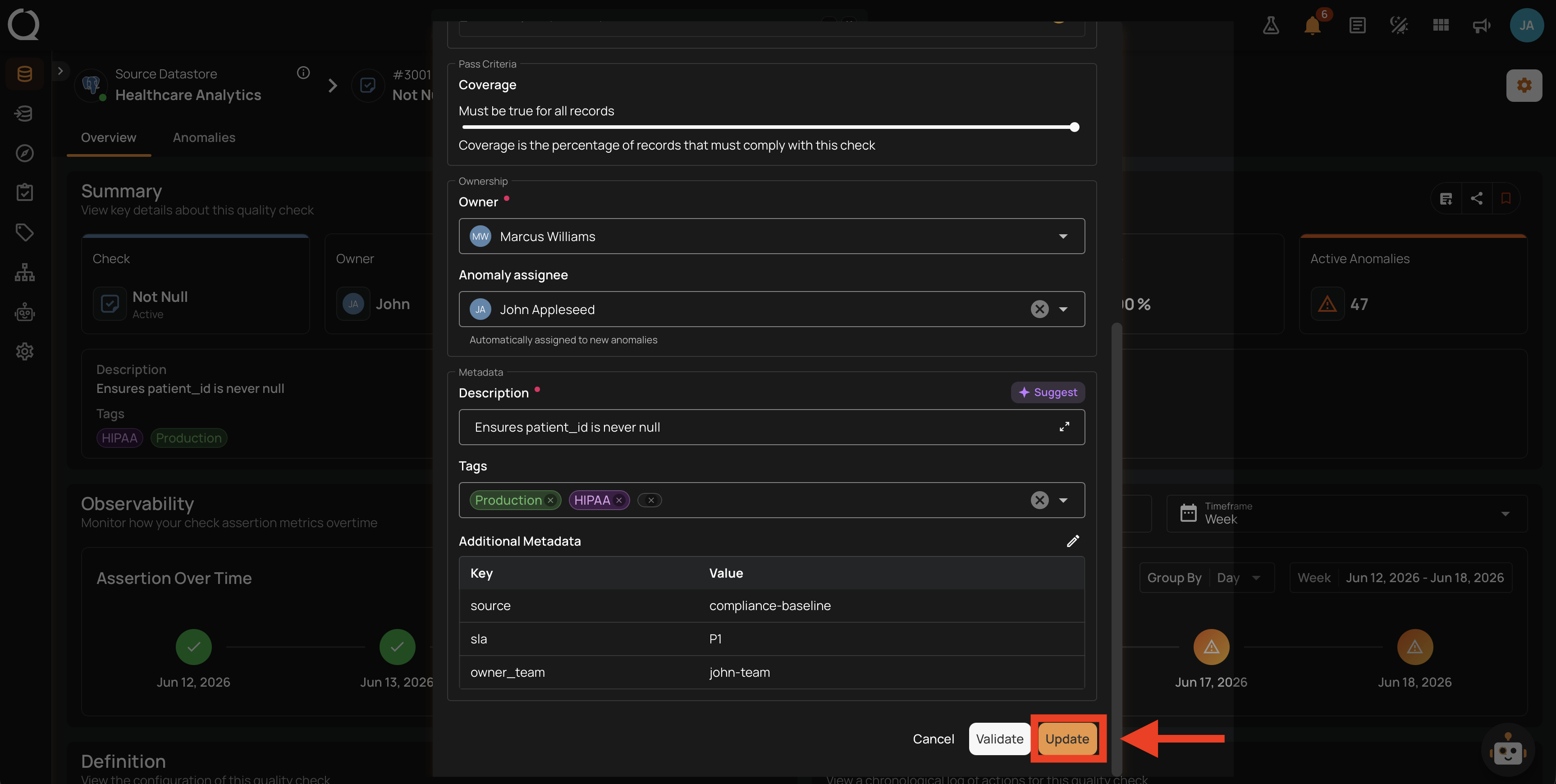Screen dimensions: 1556x784
Task: Open the Tags sidebar icon
Action: (25, 232)
